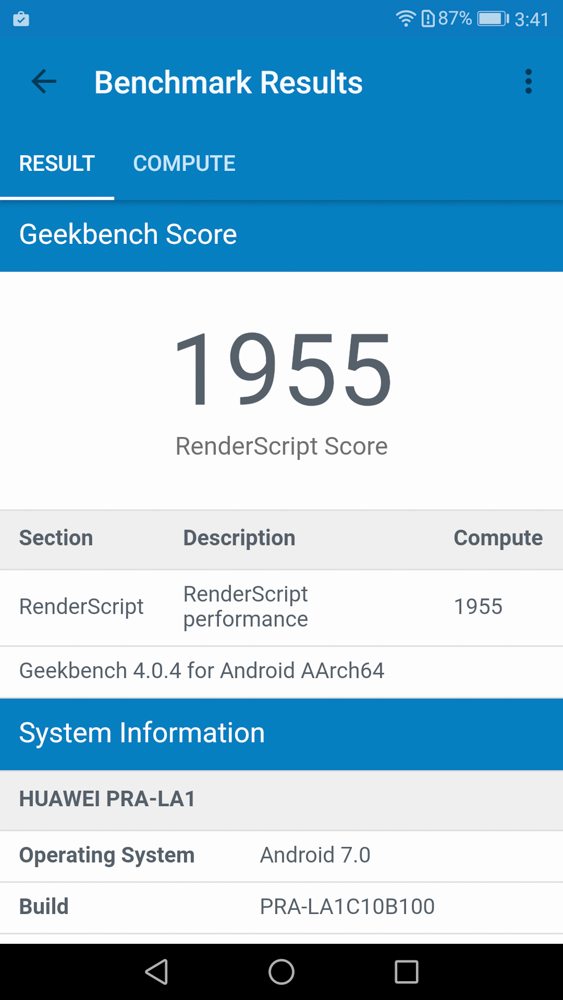Switch to the COMPUTE tab
This screenshot has width=563, height=1000.
[184, 163]
